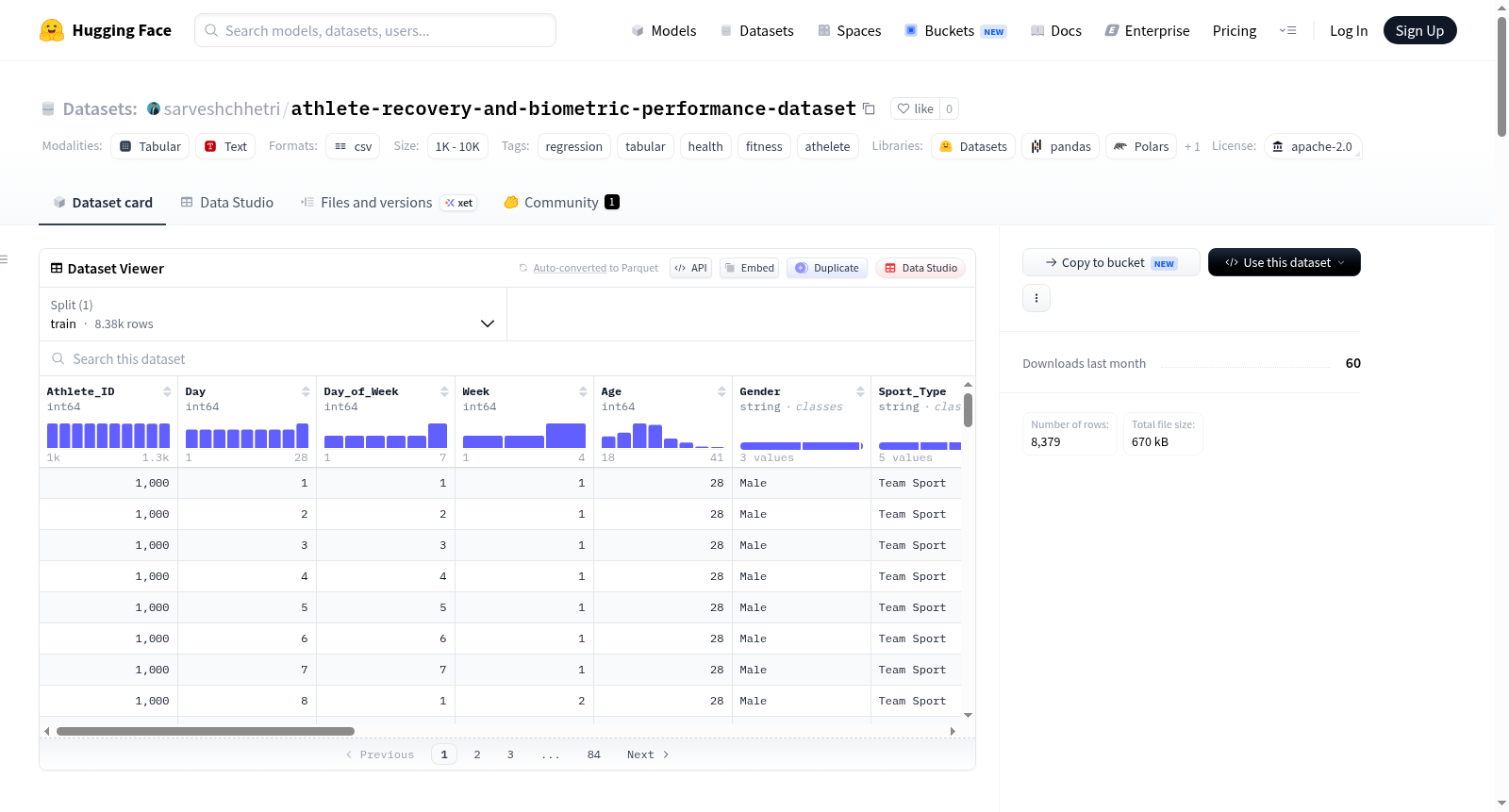Click the pandas library tag
This screenshot has height=812, width=1509.
[x=1060, y=146]
